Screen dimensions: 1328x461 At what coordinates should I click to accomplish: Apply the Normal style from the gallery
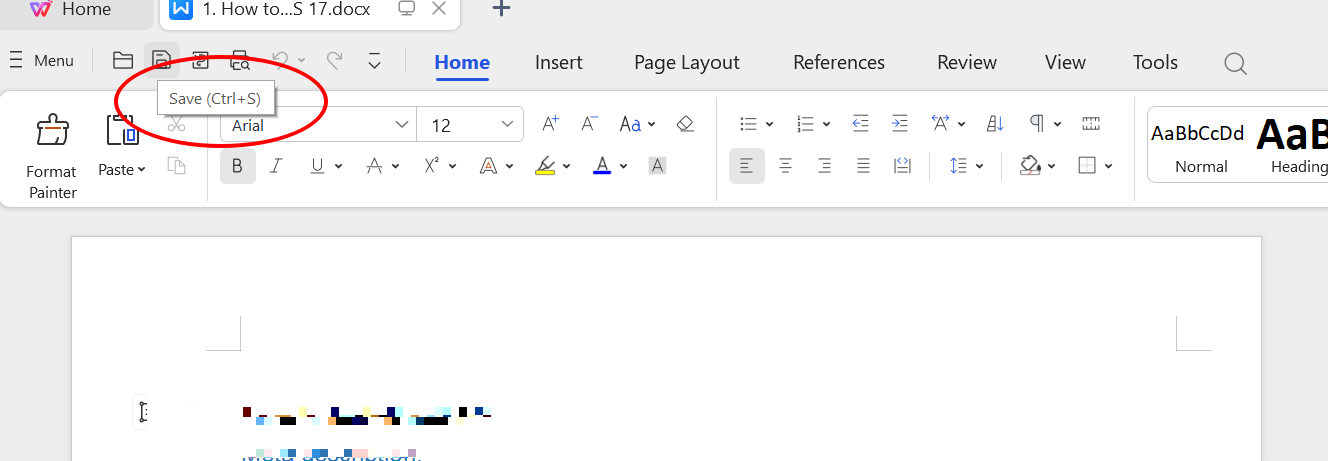(x=1201, y=146)
